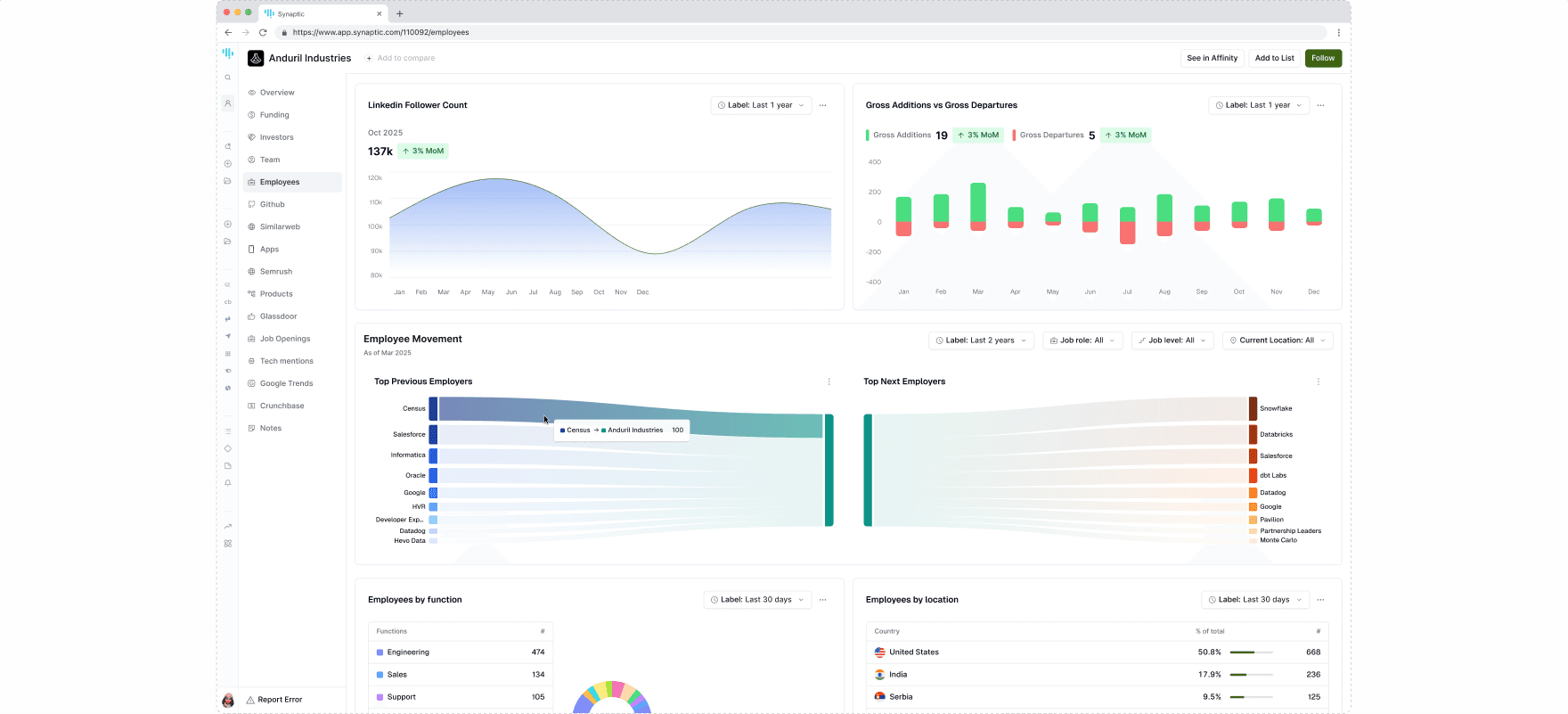Open the Similarweb section
This screenshot has width=1568, height=714.
(x=292, y=226)
